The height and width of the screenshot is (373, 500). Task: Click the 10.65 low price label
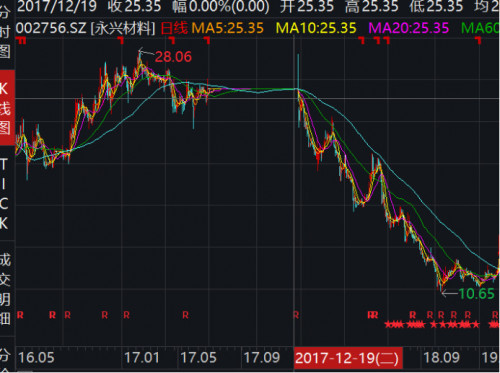(476, 294)
